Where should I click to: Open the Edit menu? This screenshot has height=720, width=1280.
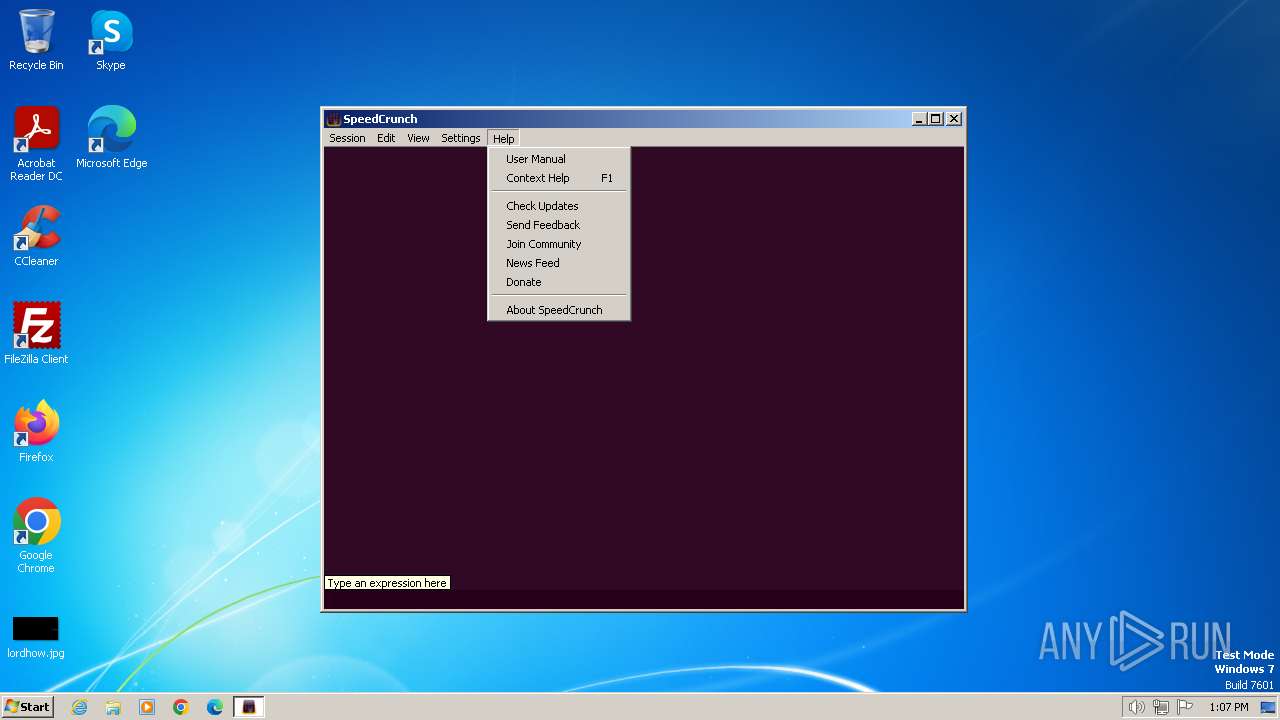click(x=386, y=138)
